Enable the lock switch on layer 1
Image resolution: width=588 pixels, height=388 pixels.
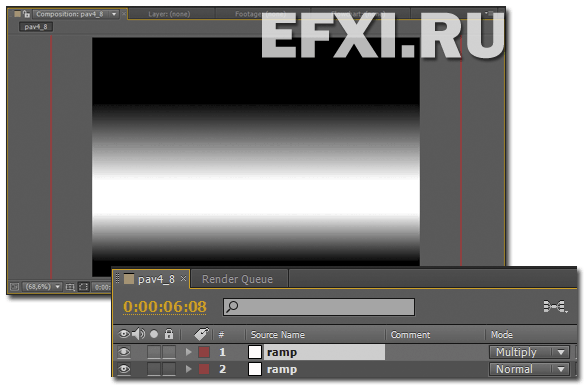[x=169, y=352]
